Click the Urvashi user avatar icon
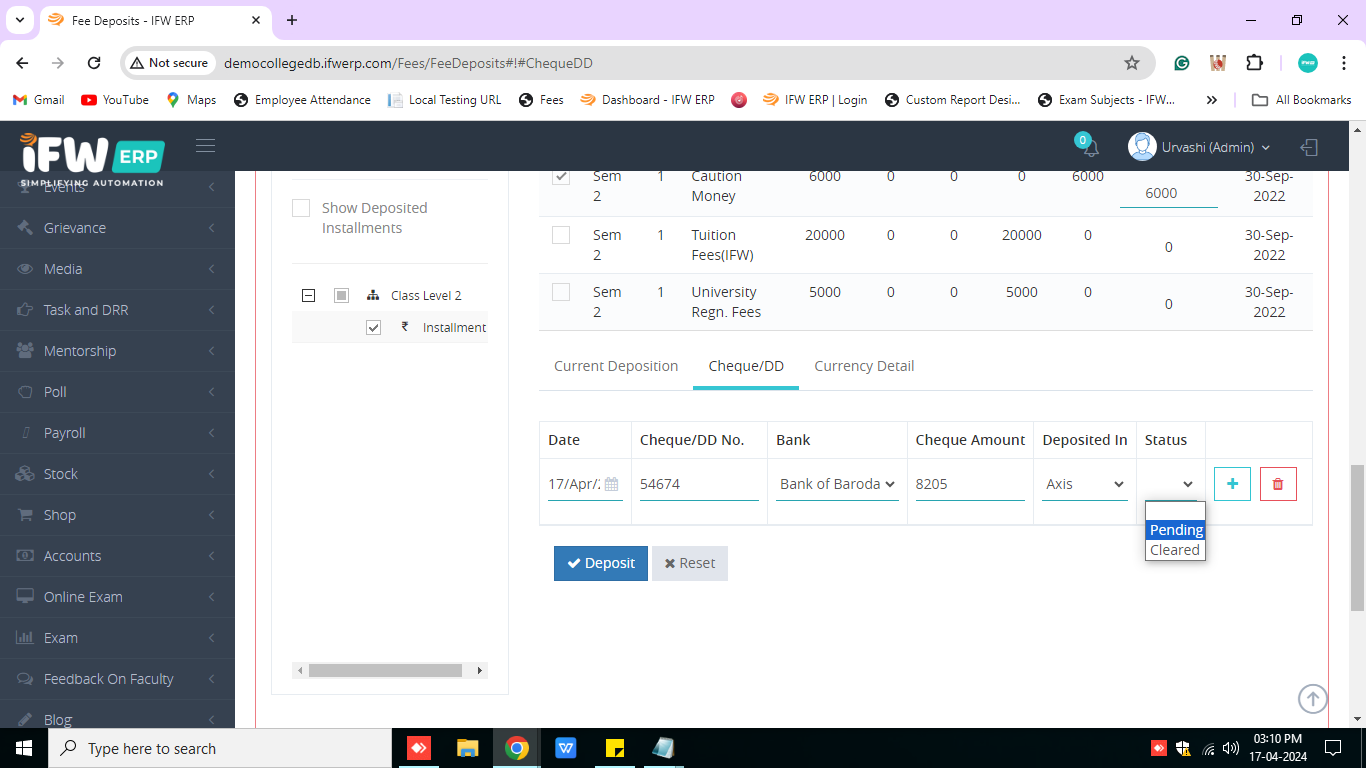This screenshot has width=1366, height=768. pyautogui.click(x=1142, y=146)
